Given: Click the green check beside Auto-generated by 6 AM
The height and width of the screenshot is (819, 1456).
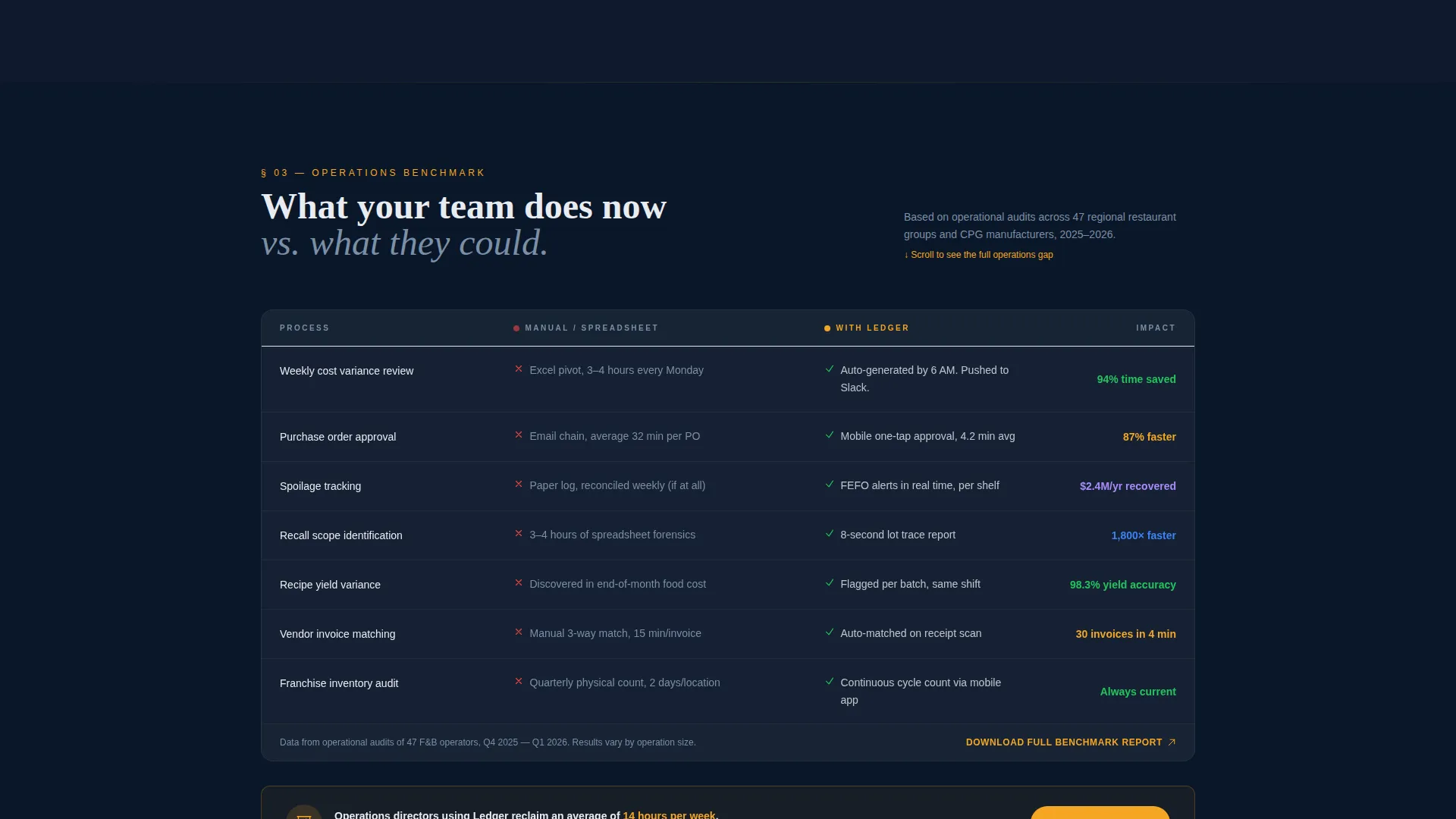Looking at the screenshot, I should [x=830, y=369].
